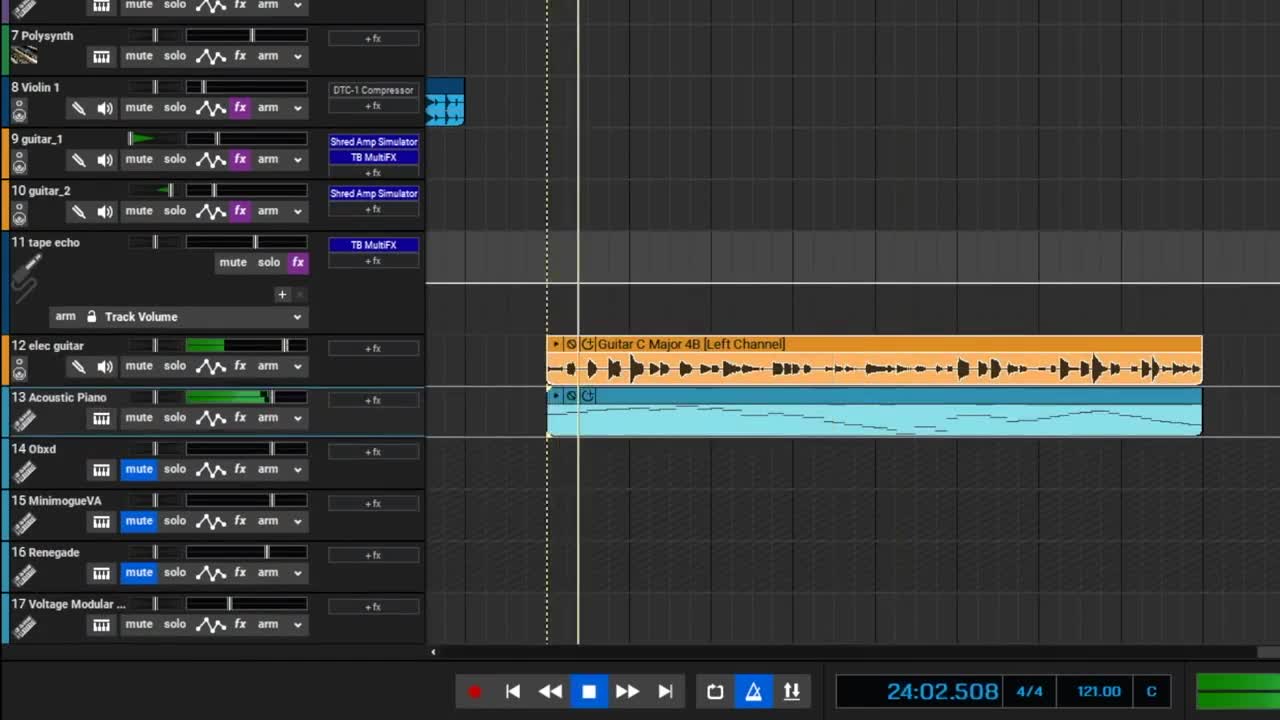
Task: Click the instrument icon of MinimogueVA track
Action: (x=25, y=522)
